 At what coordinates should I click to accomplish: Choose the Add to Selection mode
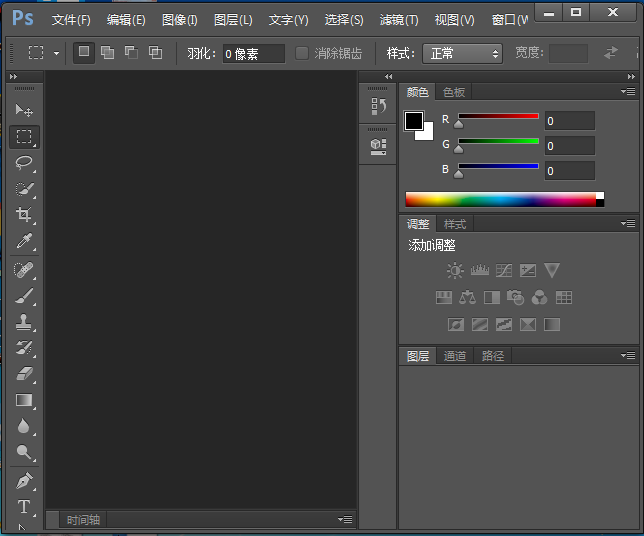click(107, 53)
